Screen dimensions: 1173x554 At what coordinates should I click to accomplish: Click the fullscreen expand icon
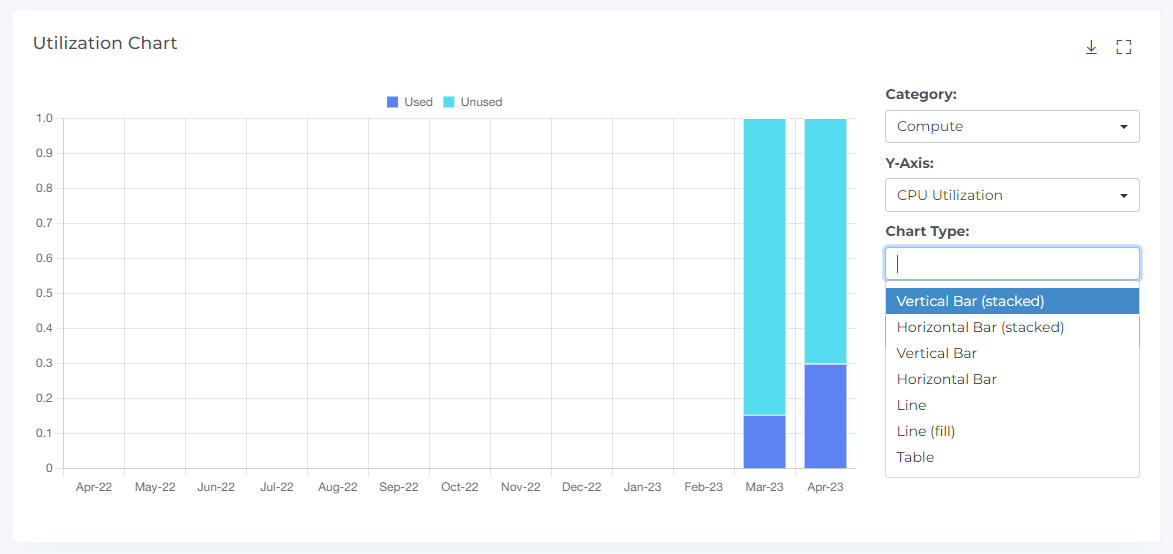pos(1123,47)
